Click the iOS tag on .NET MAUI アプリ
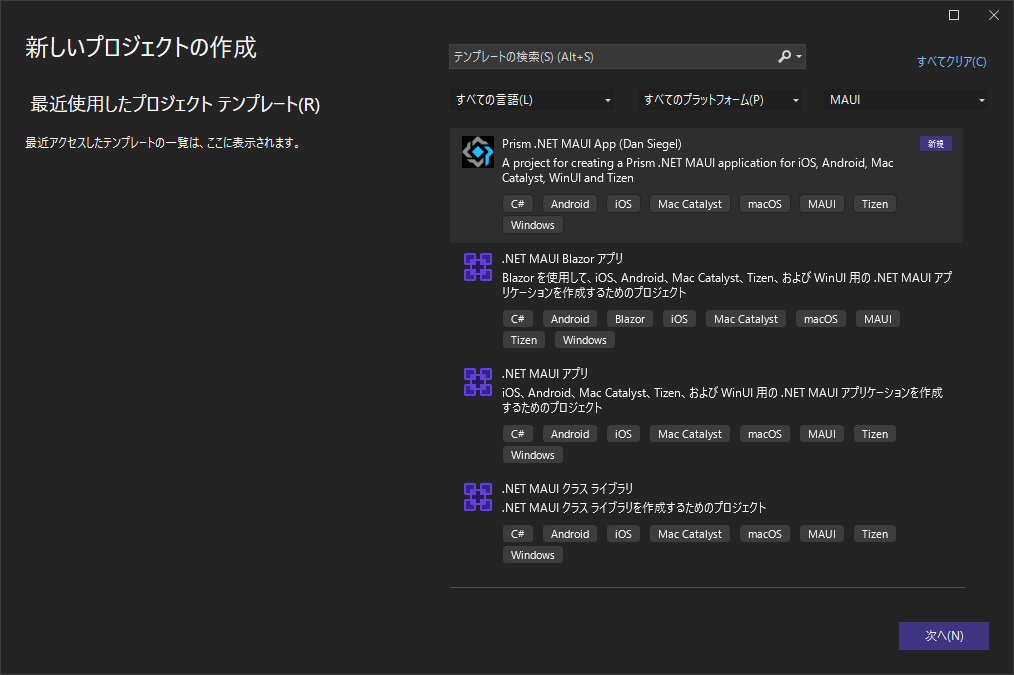This screenshot has width=1014, height=675. pos(623,434)
